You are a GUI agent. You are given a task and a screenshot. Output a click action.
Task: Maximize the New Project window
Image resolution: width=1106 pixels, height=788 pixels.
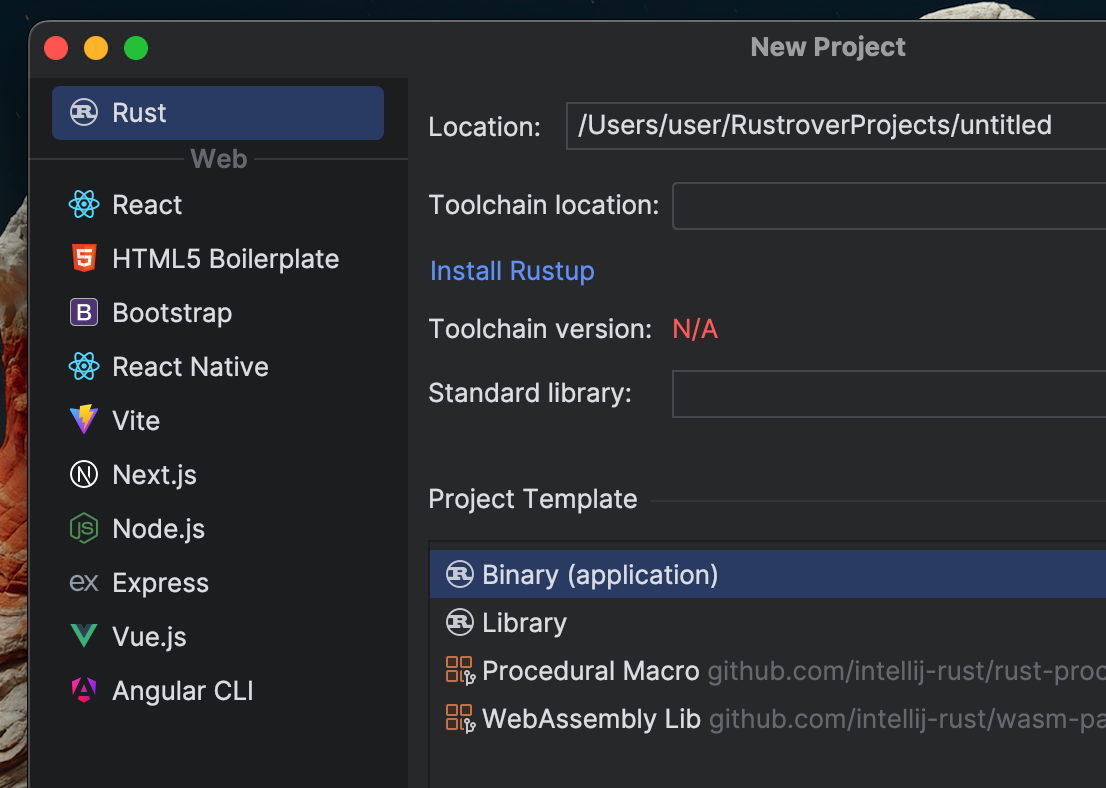[x=136, y=48]
